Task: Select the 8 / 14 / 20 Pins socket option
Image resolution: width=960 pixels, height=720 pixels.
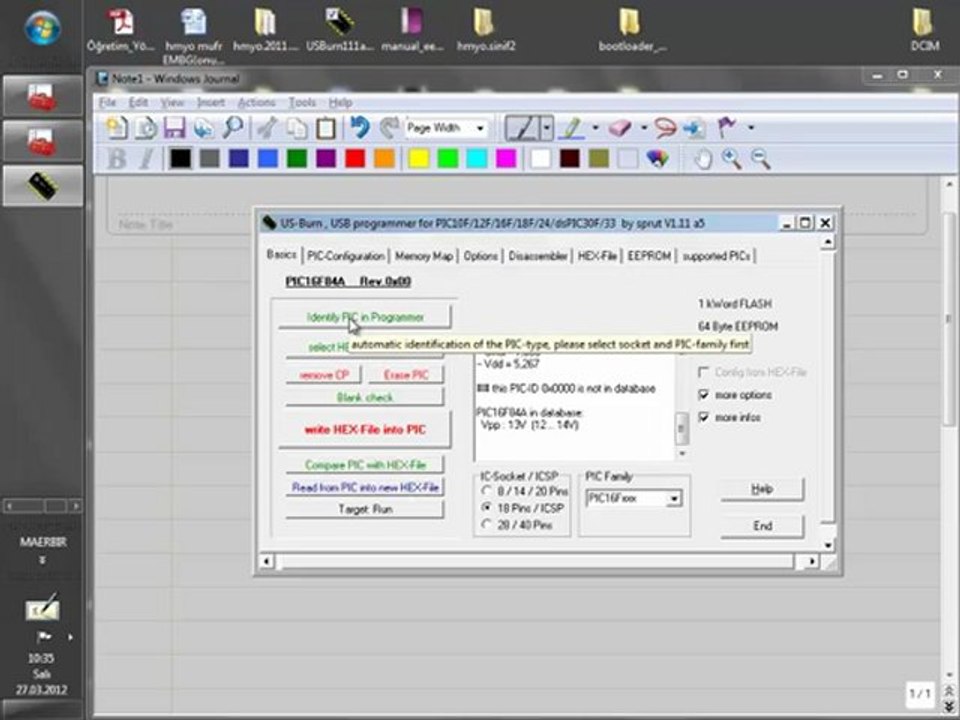Action: (487, 491)
